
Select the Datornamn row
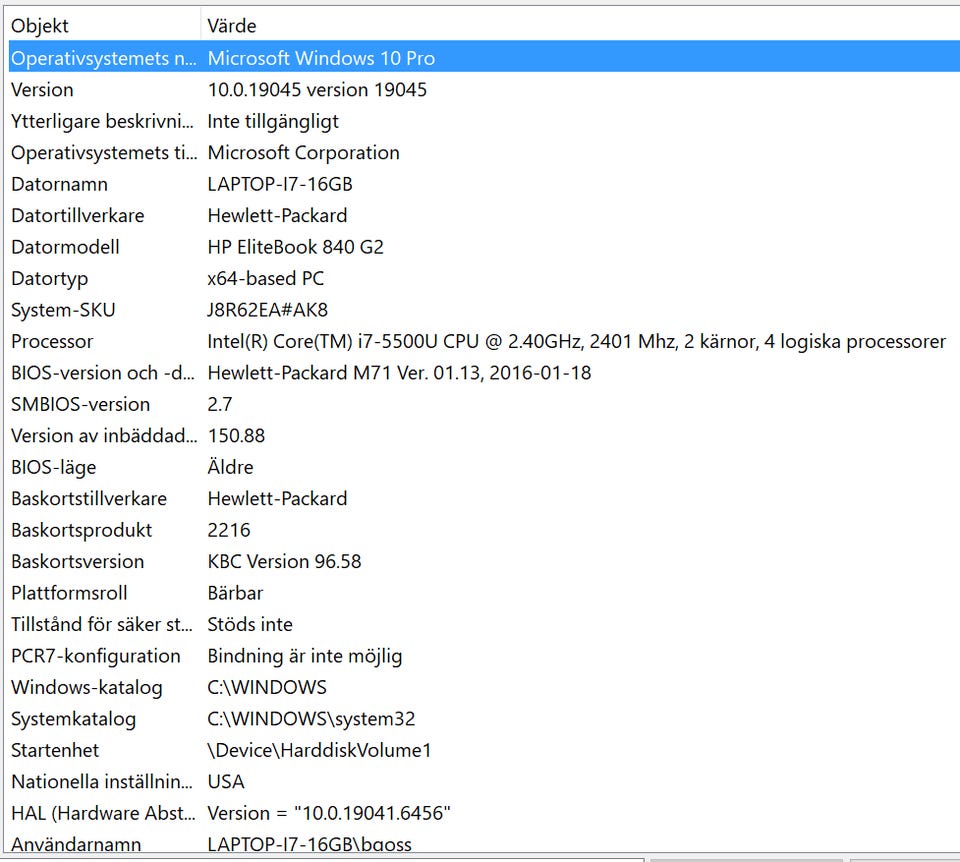[x=60, y=184]
